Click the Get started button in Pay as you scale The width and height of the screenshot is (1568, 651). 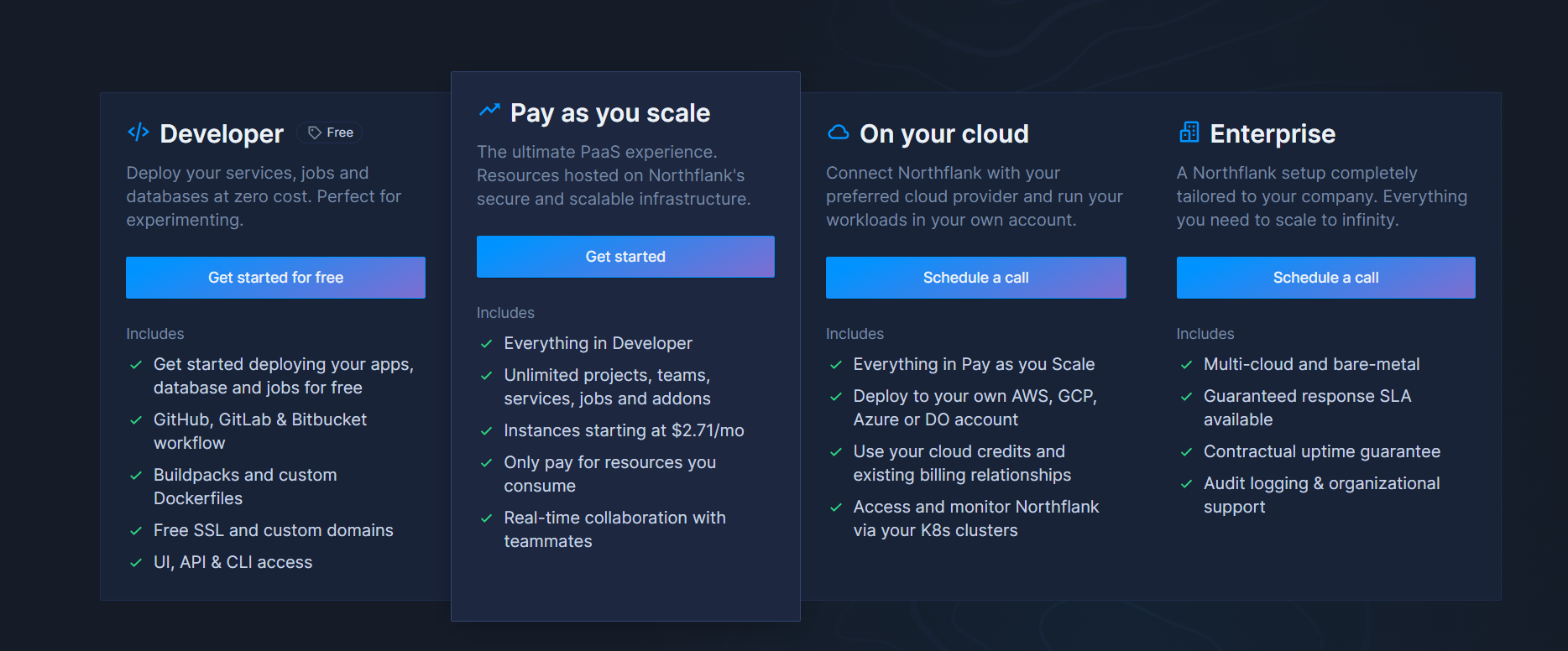click(625, 257)
